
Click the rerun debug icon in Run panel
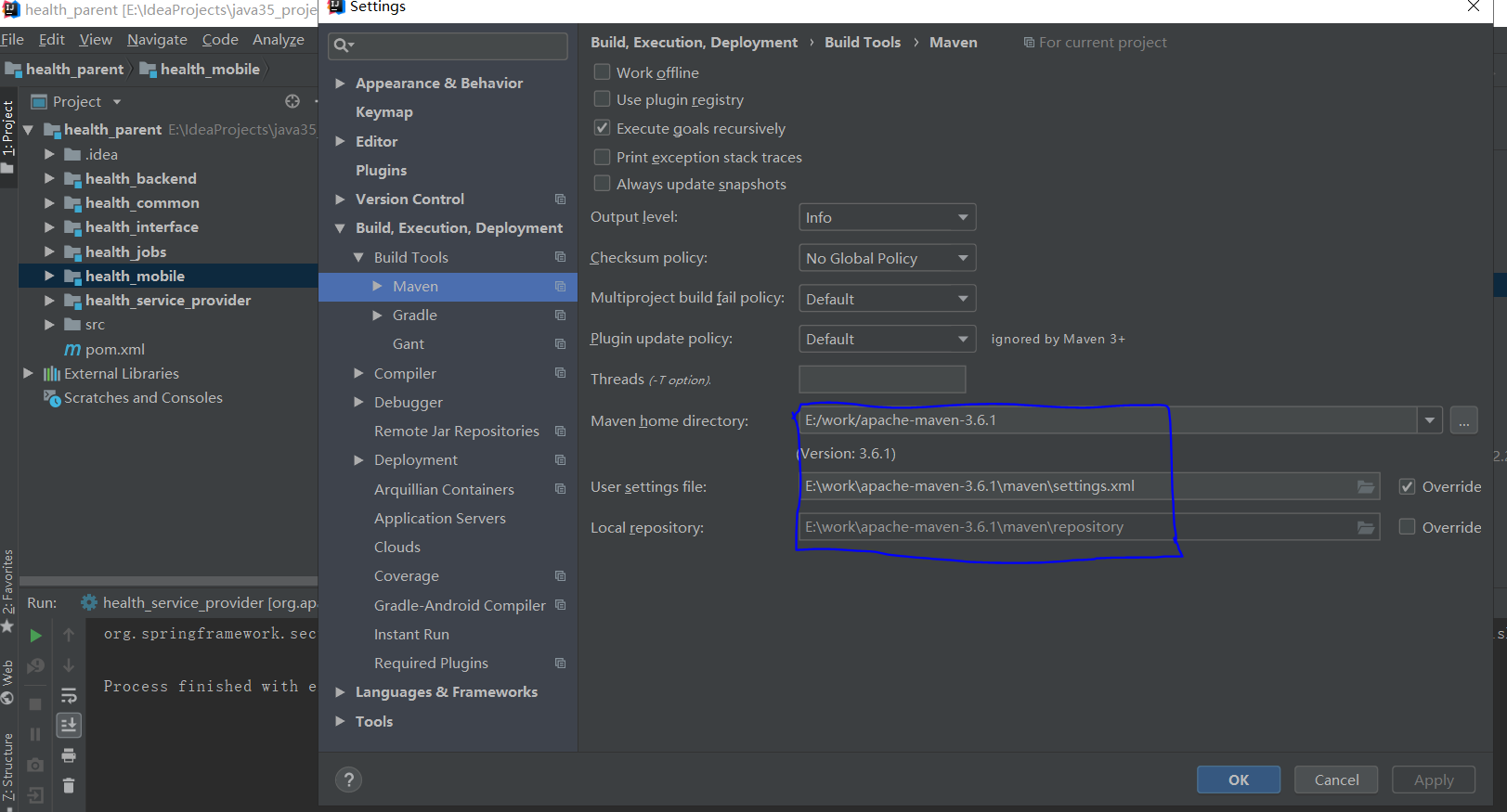[x=35, y=665]
